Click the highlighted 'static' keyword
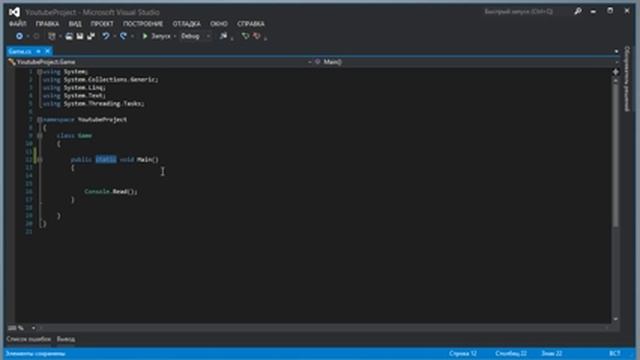This screenshot has width=640, height=360. point(106,160)
